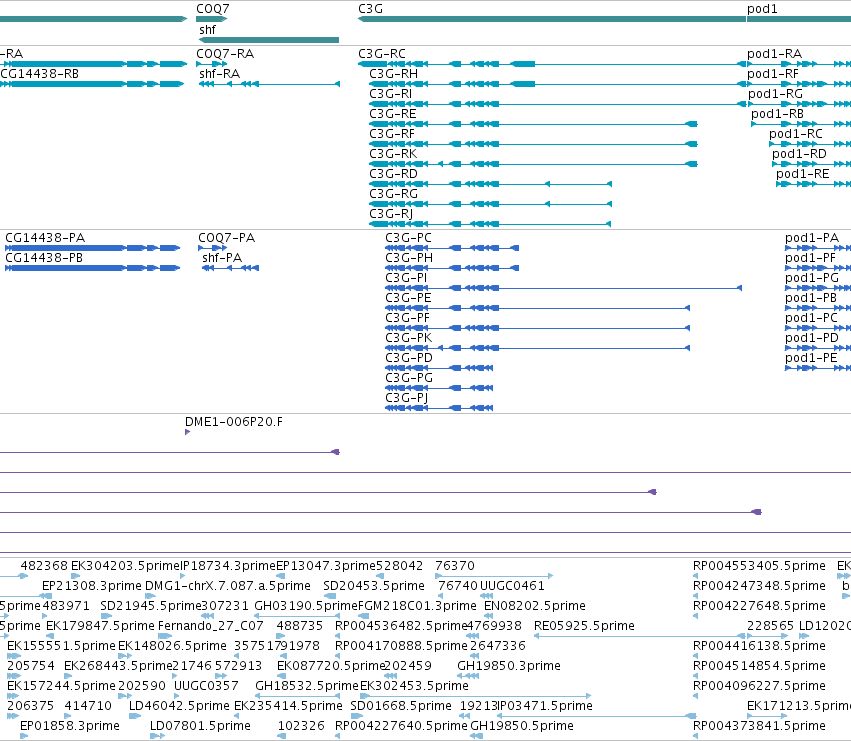Select EST Fernando_27_C07
This screenshot has width=851, height=741.
[211, 626]
